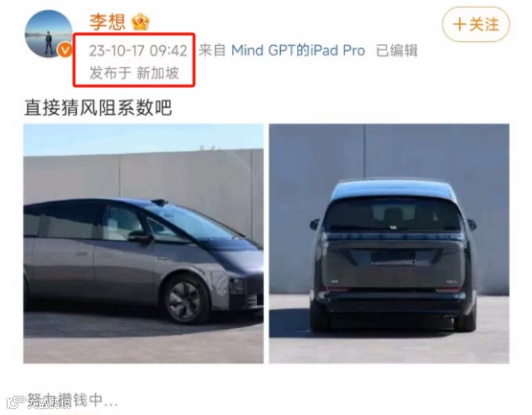This screenshot has height=415, width=532.
Task: Click the 努力攒钱中... text below images
Action: 72,400
